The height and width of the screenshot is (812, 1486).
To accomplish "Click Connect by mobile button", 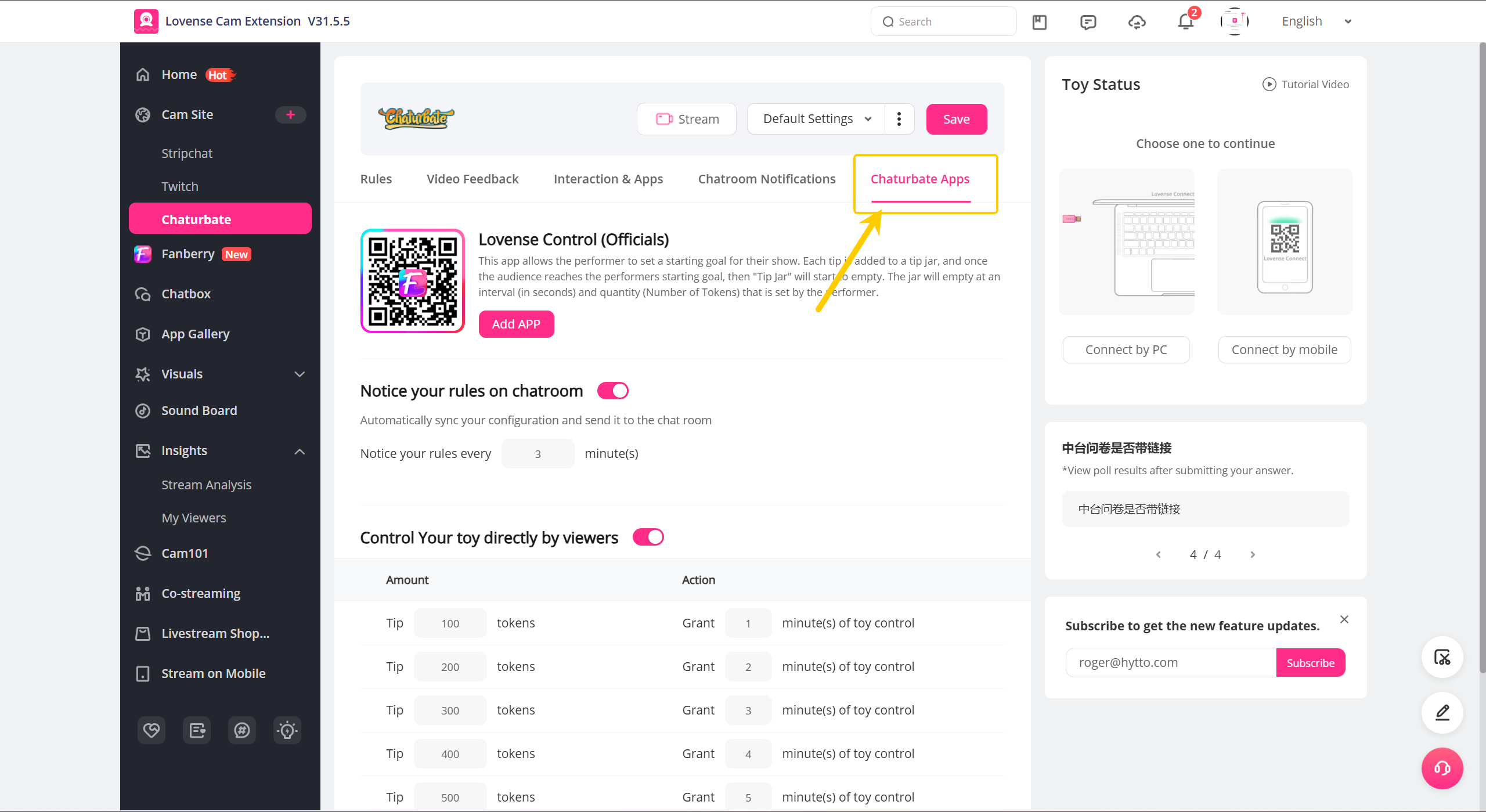I will pos(1285,350).
